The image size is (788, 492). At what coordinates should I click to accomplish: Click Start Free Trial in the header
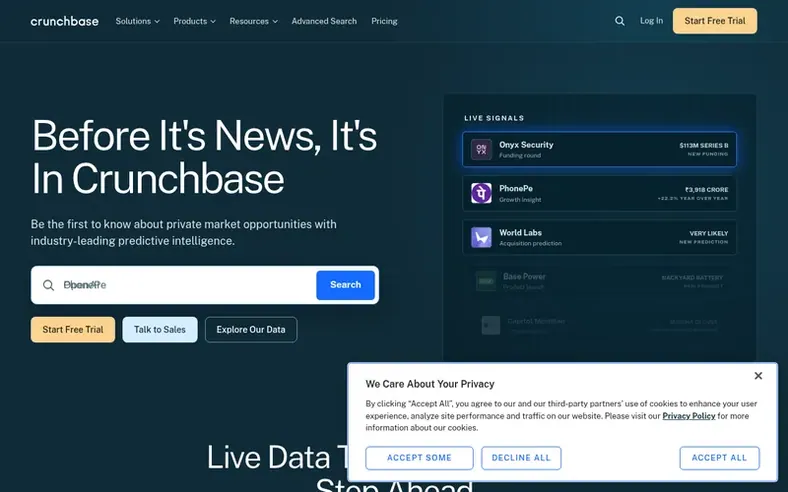[715, 21]
